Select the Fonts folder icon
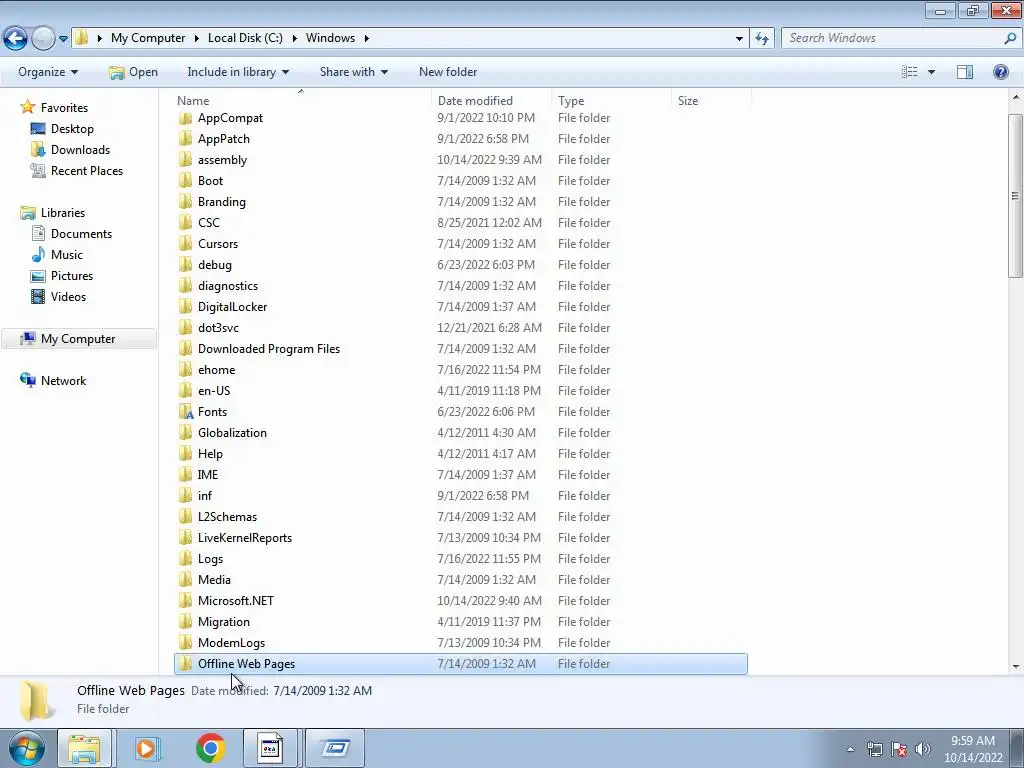 pyautogui.click(x=185, y=412)
